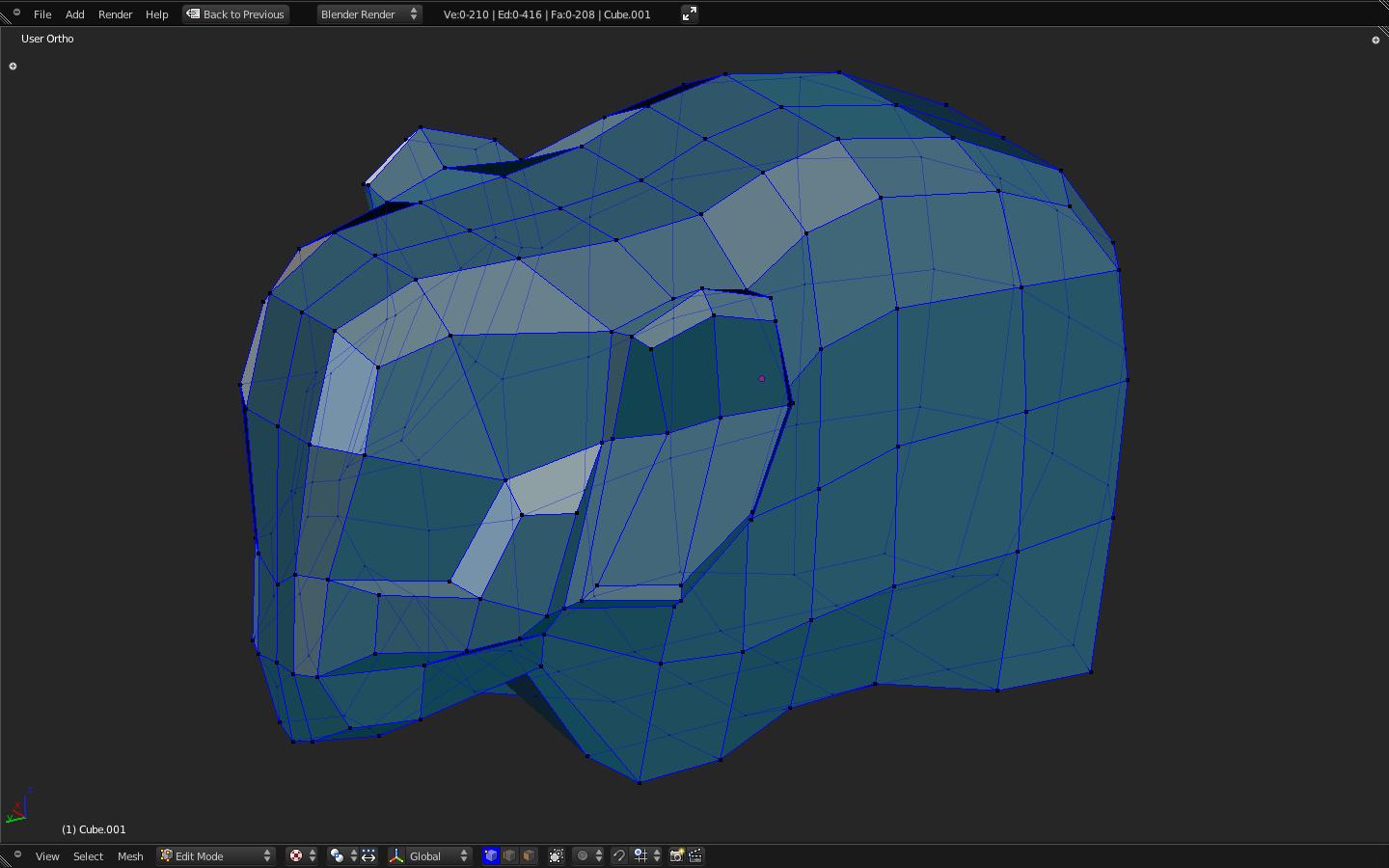Viewport: 1389px width, 868px height.
Task: Click the OpenGL render animation clapper icon
Action: (x=695, y=855)
